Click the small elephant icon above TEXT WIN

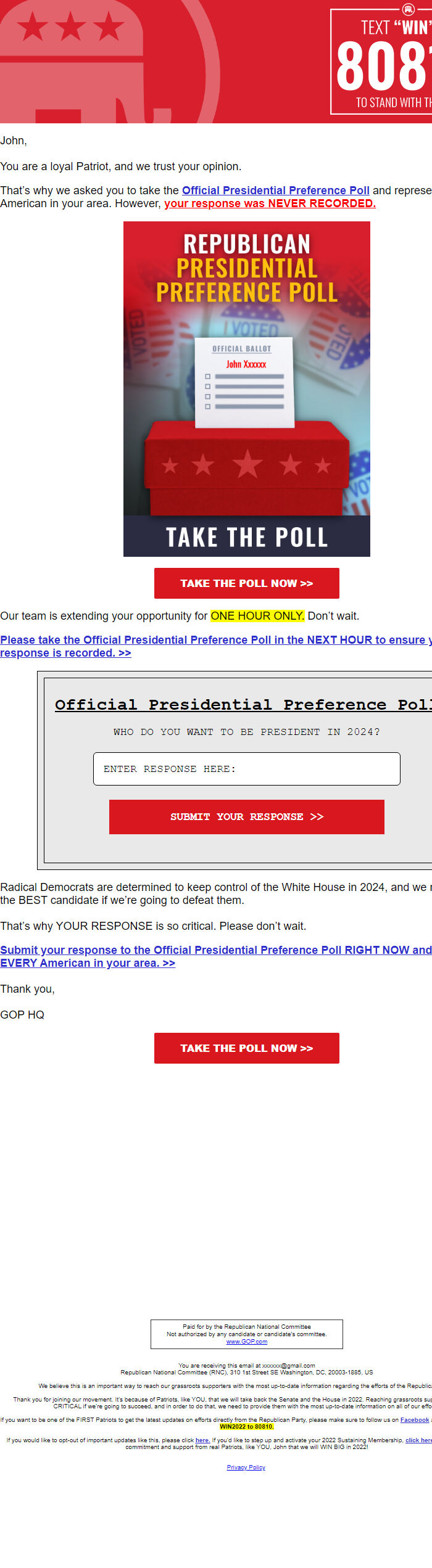click(408, 9)
